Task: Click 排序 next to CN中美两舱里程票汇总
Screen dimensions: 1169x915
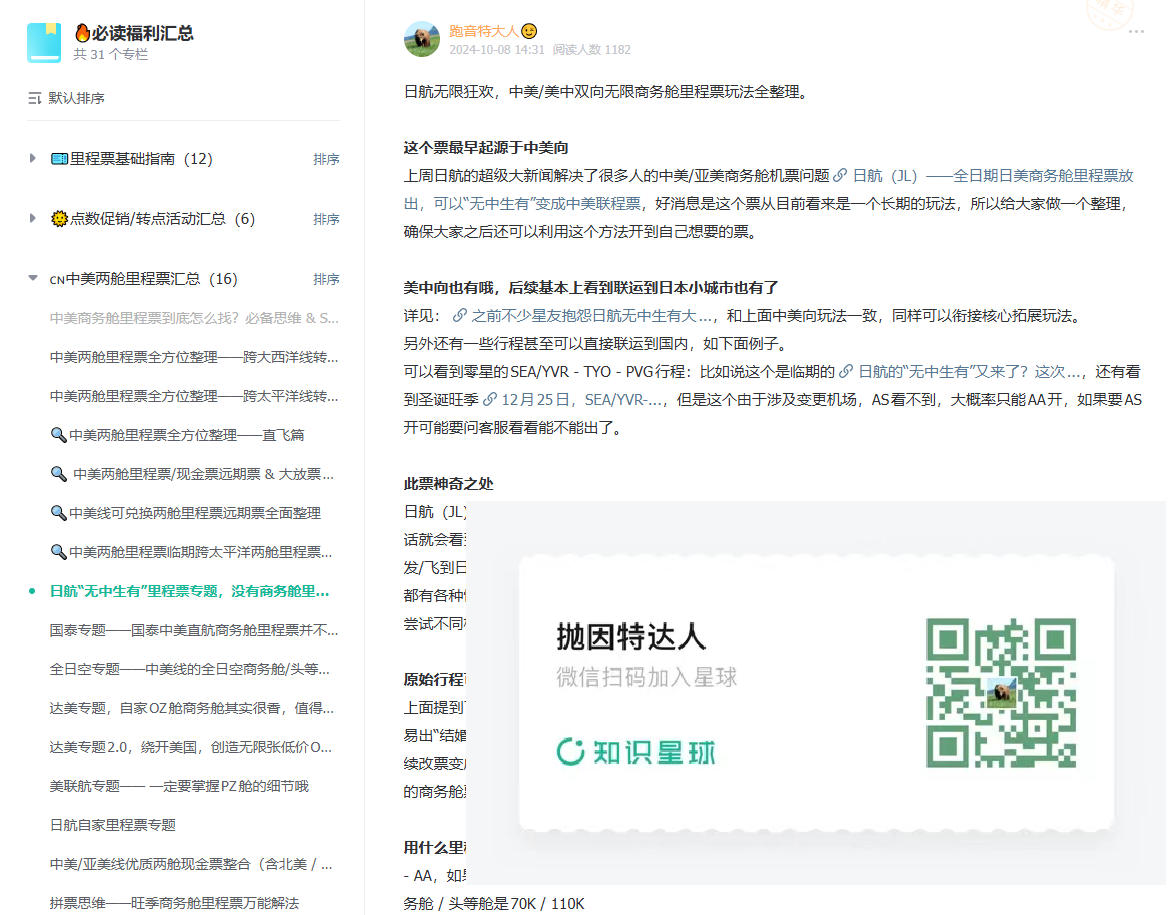Action: point(326,278)
